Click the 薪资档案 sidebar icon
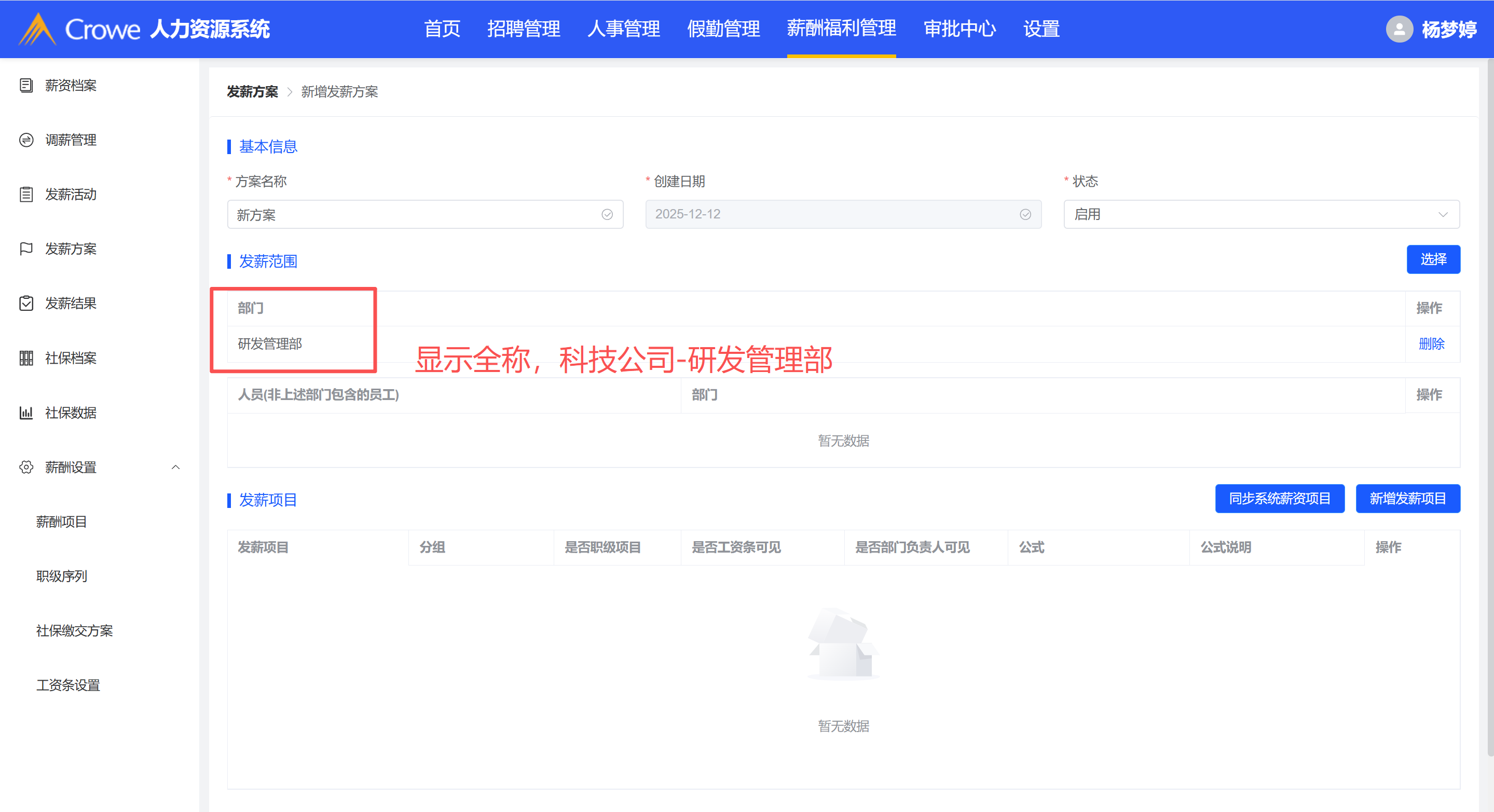The image size is (1494, 812). pyautogui.click(x=26, y=85)
